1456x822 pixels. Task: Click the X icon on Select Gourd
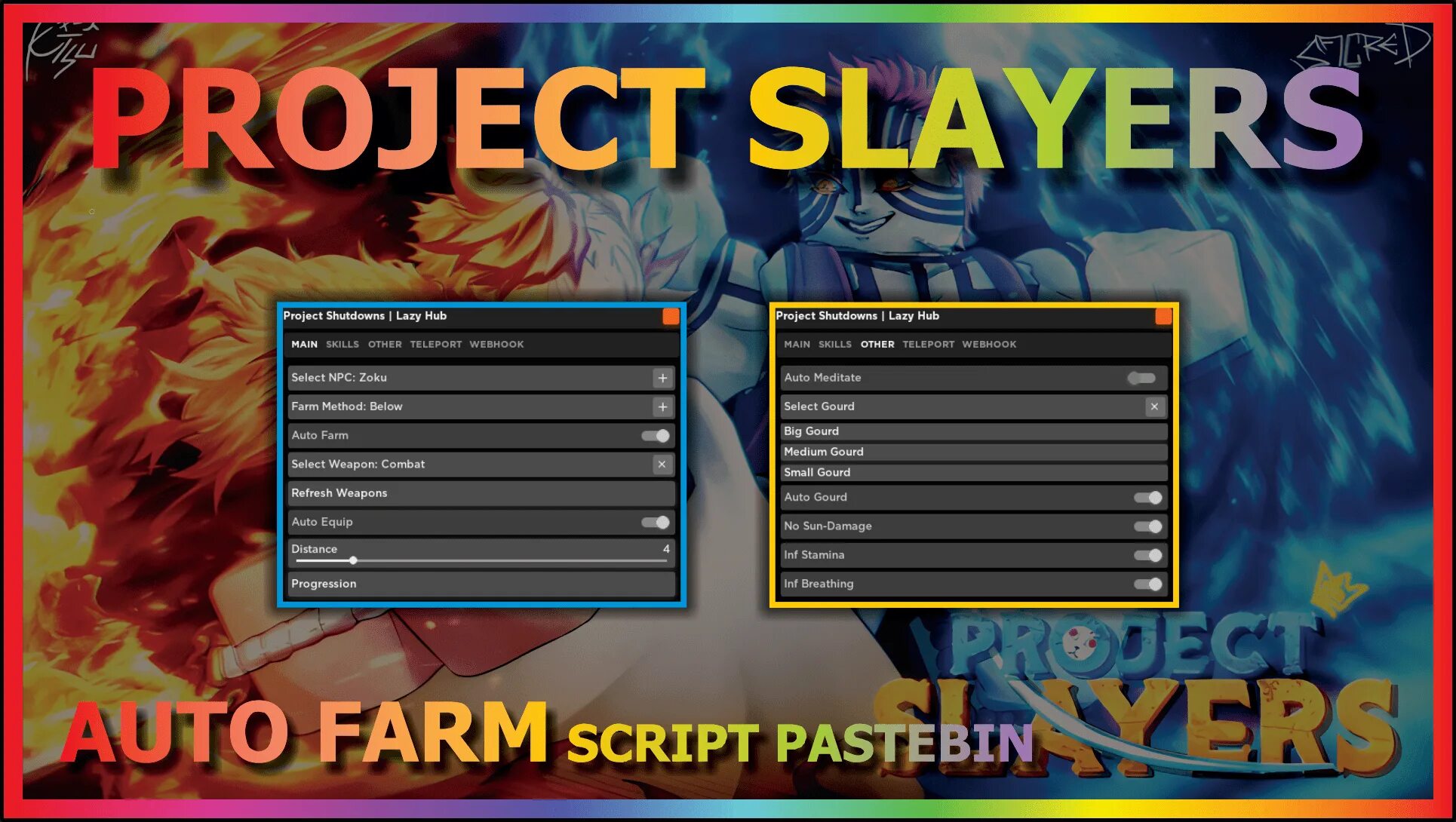[1153, 406]
